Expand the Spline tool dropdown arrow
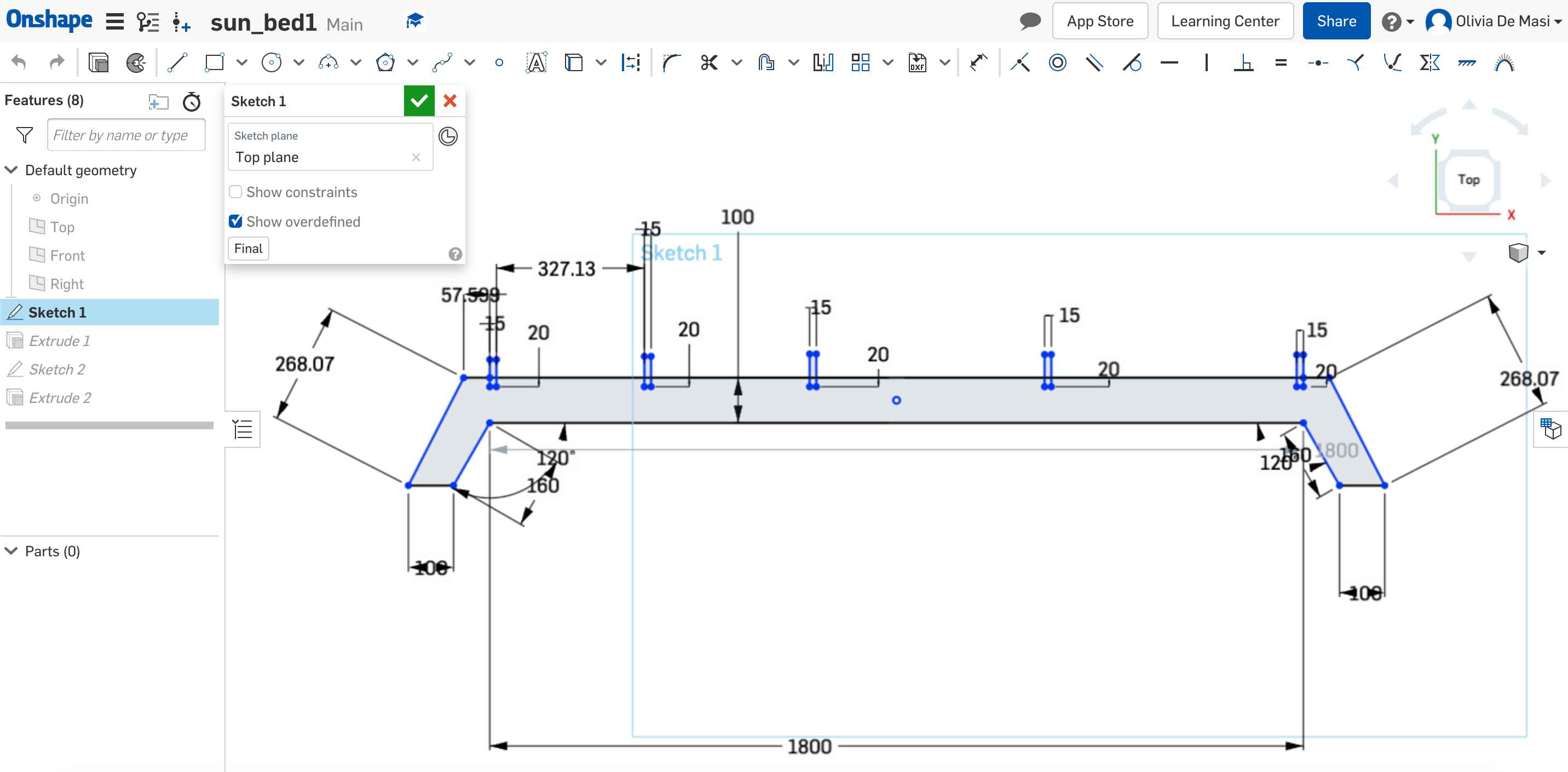 (470, 62)
